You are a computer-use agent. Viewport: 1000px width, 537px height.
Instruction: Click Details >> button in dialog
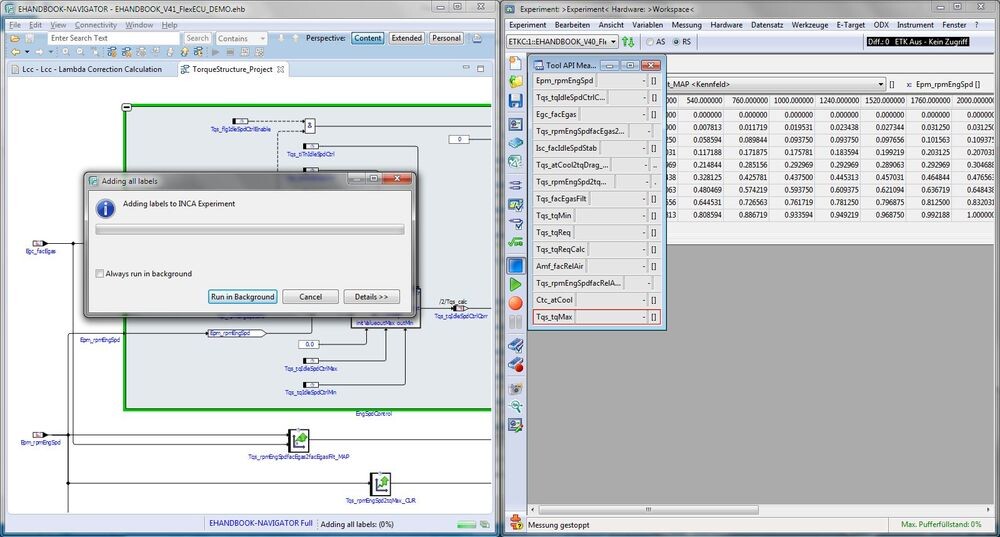point(371,297)
